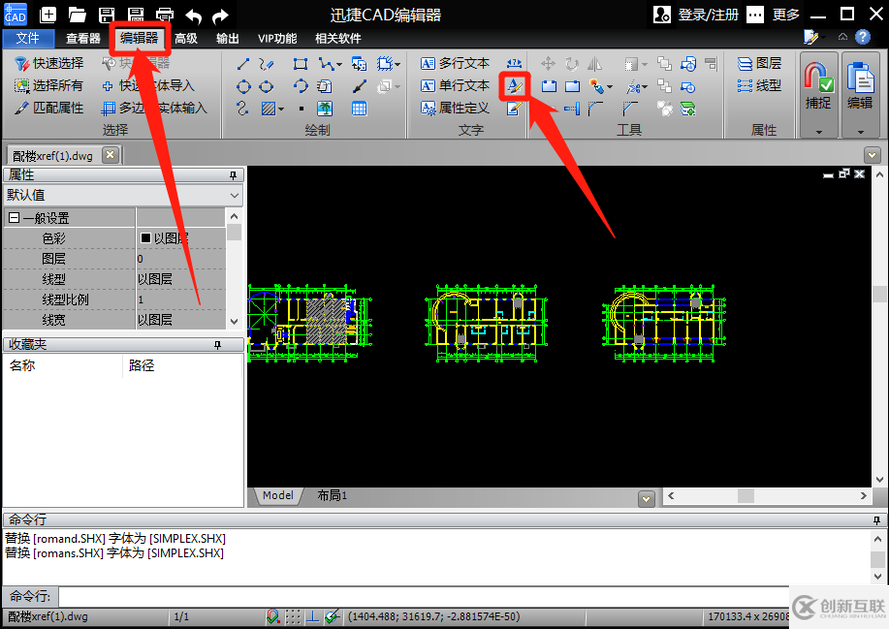The height and width of the screenshot is (629, 889).
Task: Toggle the 捕捉 magnet snap button
Action: pos(818,88)
